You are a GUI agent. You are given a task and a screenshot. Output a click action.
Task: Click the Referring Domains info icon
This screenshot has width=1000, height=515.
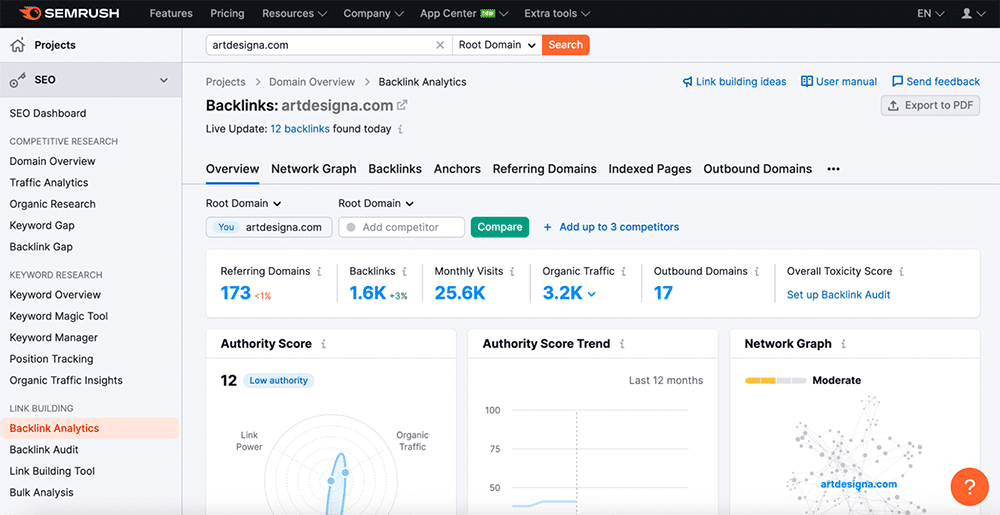[319, 272]
